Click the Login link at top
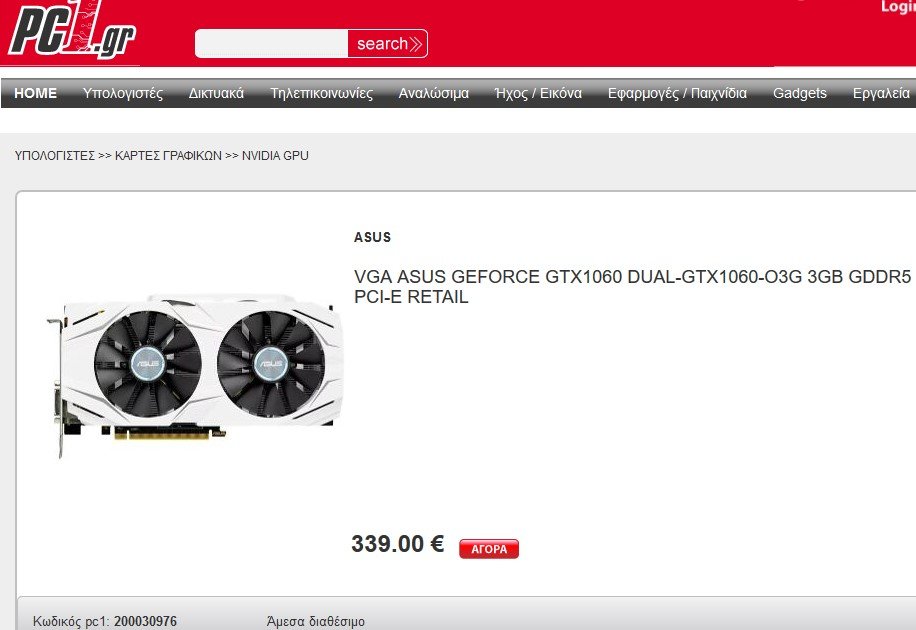Screen dimensions: 916x630 898,6
